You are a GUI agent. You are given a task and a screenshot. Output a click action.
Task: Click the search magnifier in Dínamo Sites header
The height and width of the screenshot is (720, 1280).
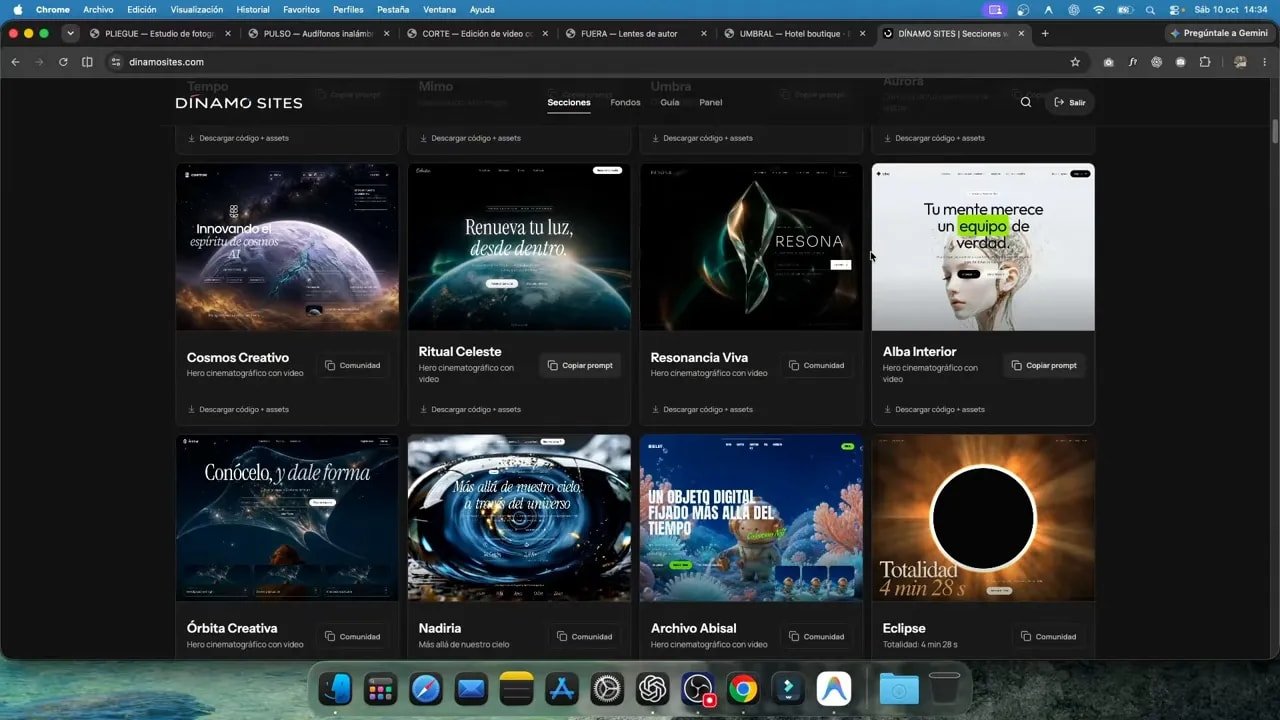(1025, 102)
